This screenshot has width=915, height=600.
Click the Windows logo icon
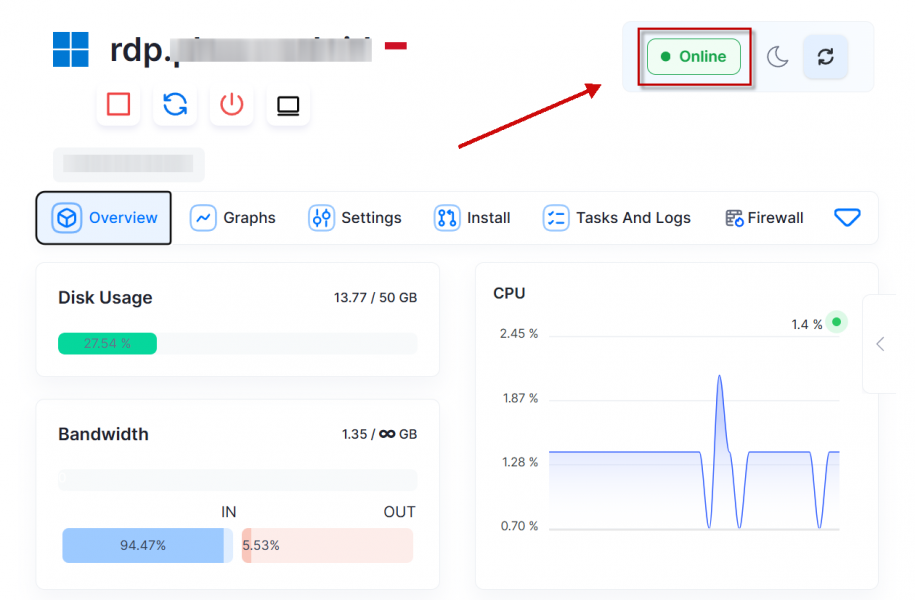[71, 49]
